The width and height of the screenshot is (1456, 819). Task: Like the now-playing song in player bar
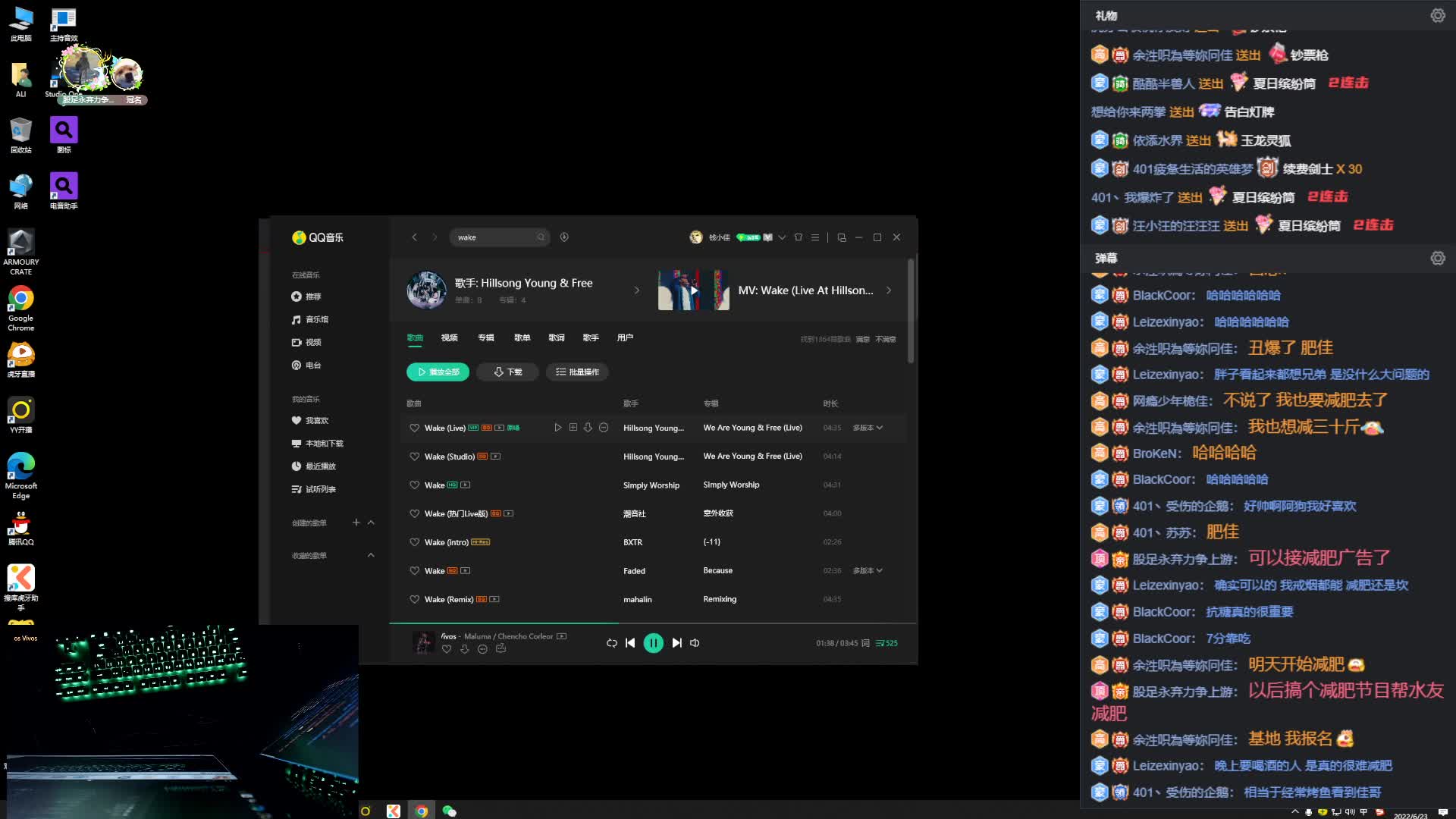tap(447, 649)
